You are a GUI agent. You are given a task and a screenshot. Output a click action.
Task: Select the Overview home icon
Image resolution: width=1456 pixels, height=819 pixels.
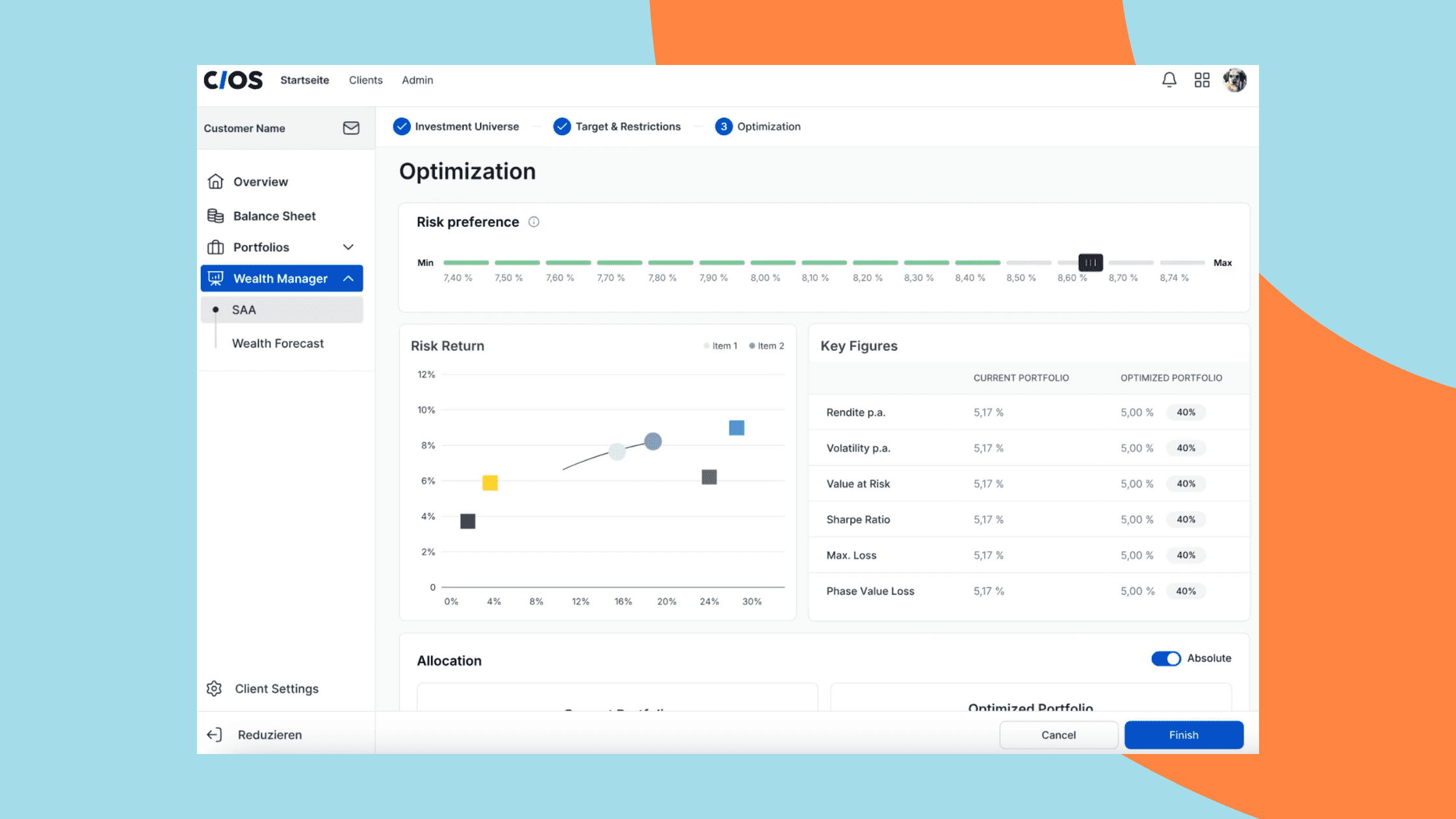(x=216, y=181)
